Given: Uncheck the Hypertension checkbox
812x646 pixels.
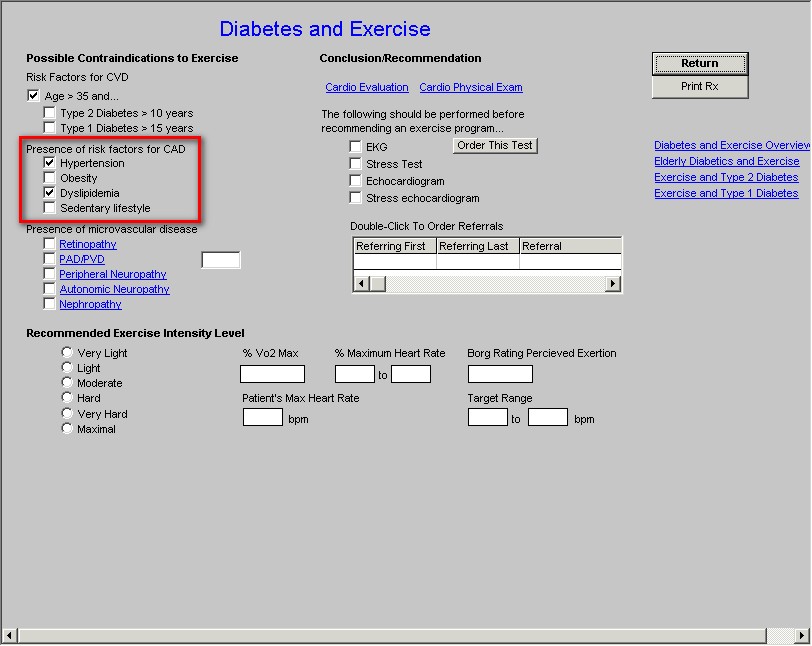Looking at the screenshot, I should click(49, 163).
